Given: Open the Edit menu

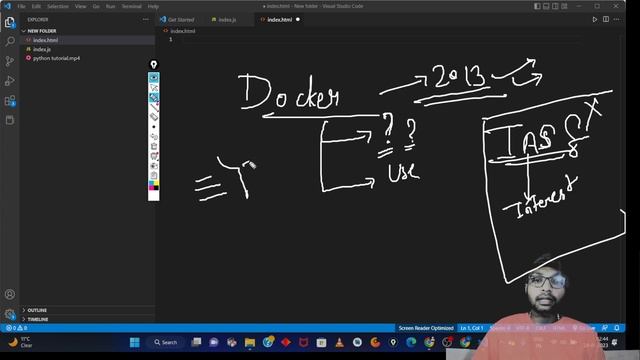Looking at the screenshot, I should [x=36, y=6].
